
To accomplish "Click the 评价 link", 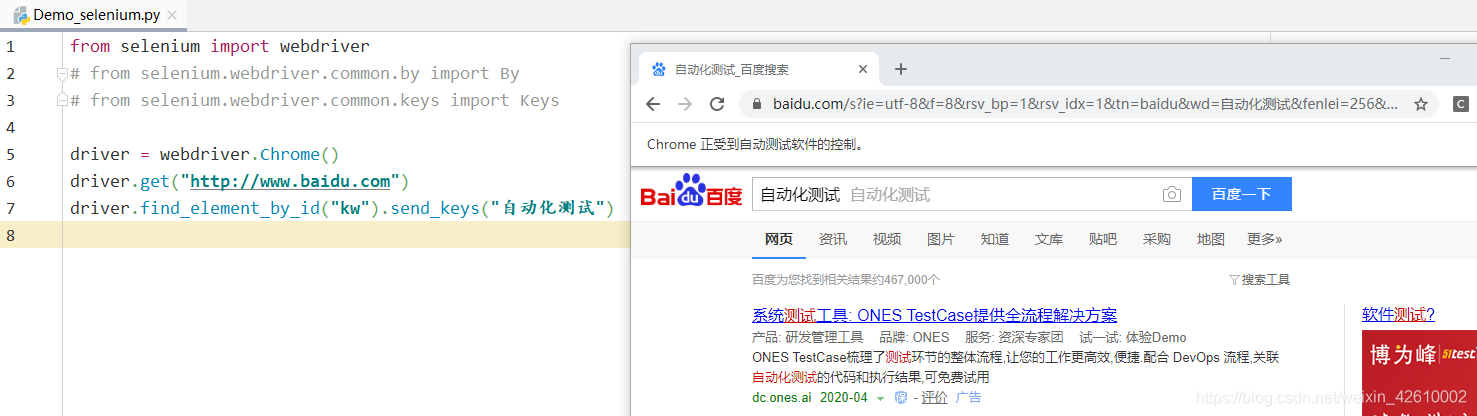I will click(x=934, y=397).
